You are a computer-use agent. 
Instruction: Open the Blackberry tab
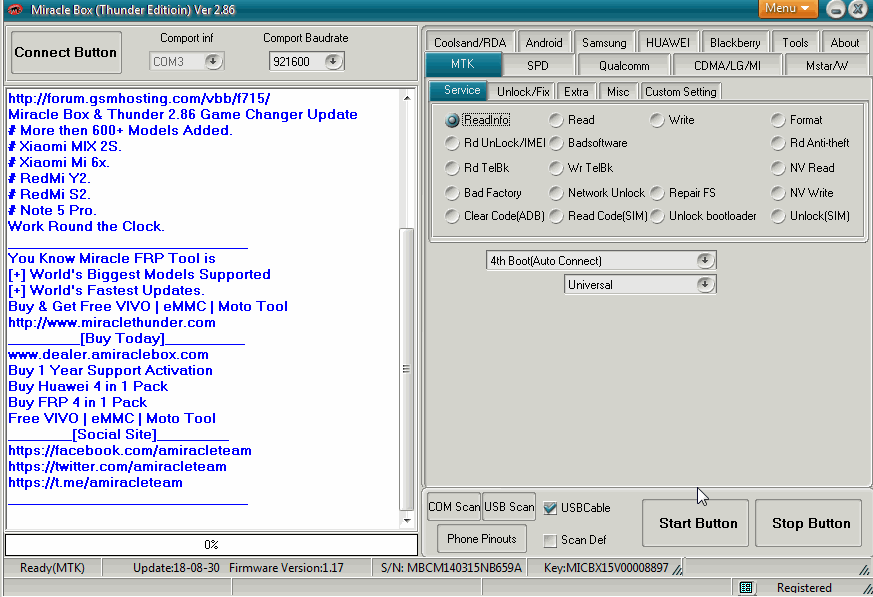click(x=735, y=43)
